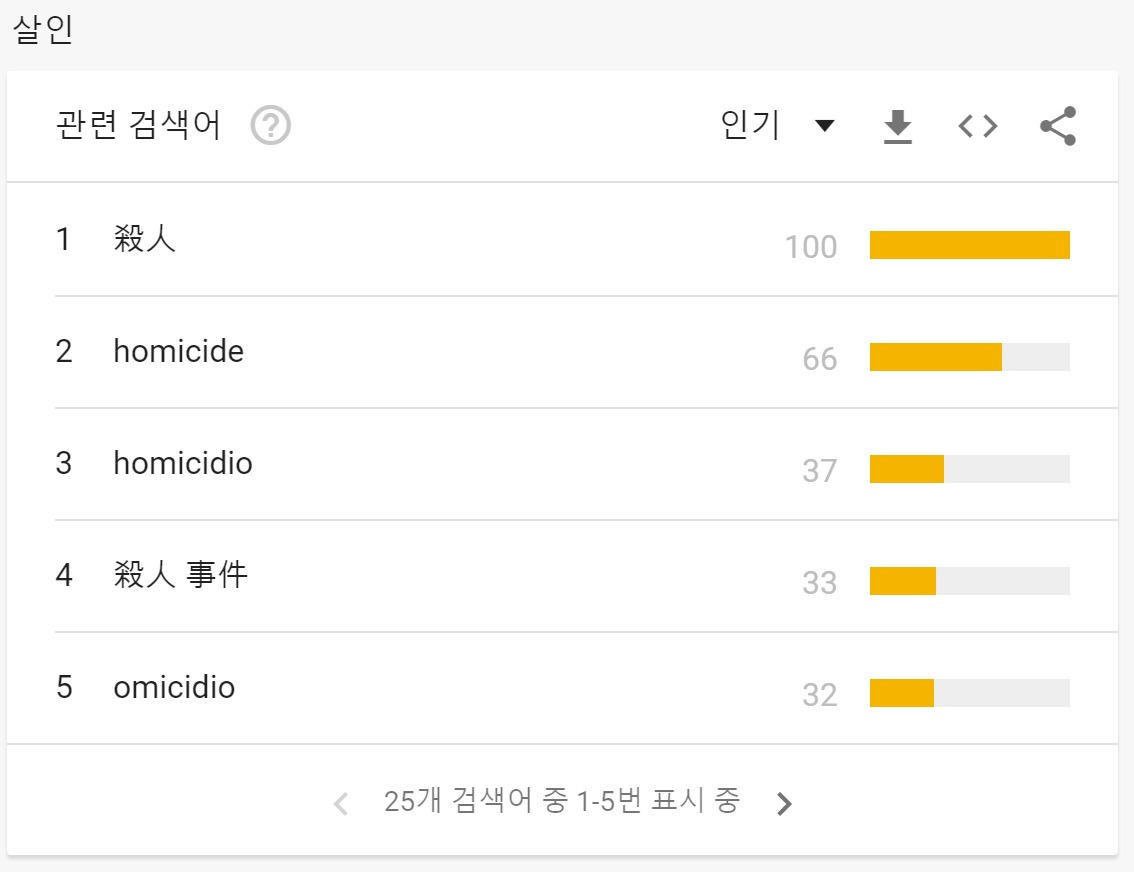Viewport: 1134px width, 872px height.
Task: Click the score bar for omicidio
Action: [x=969, y=693]
